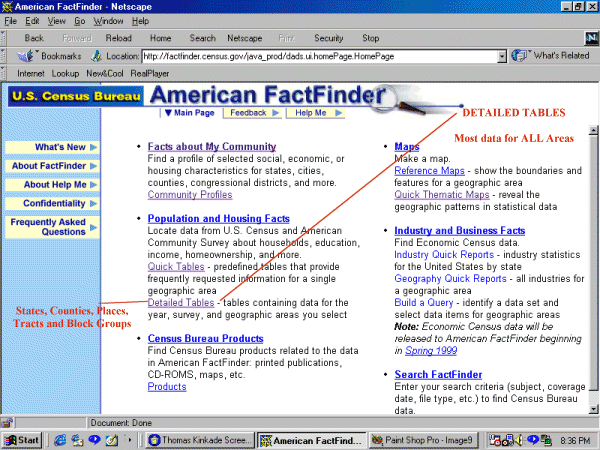Click the Location URL address field

click(318, 56)
